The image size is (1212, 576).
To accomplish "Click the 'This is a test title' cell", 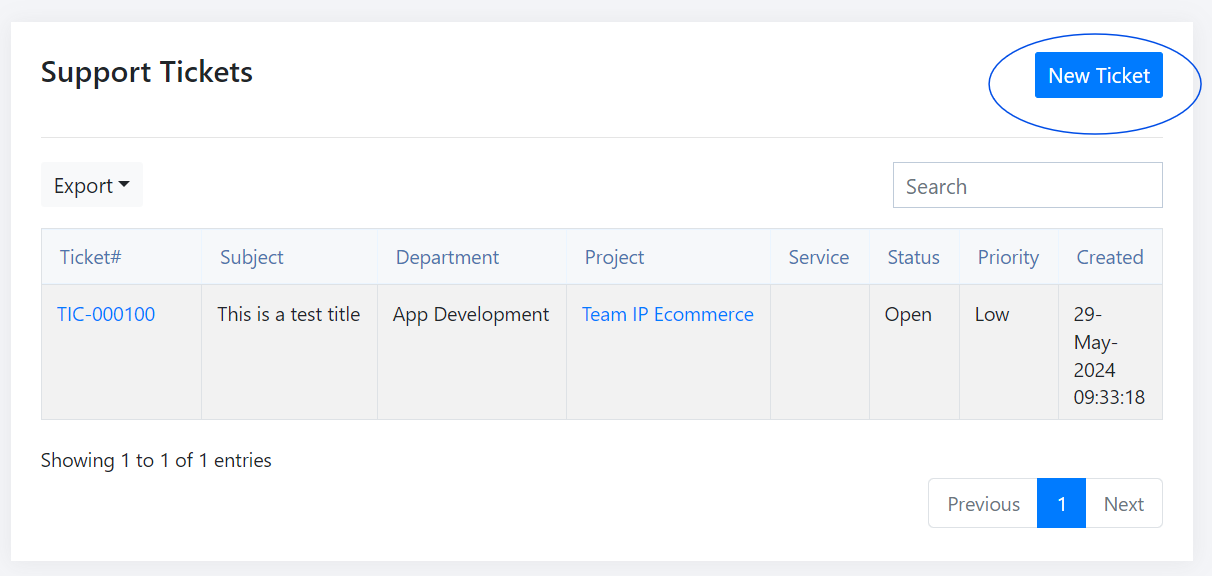I will coord(288,314).
